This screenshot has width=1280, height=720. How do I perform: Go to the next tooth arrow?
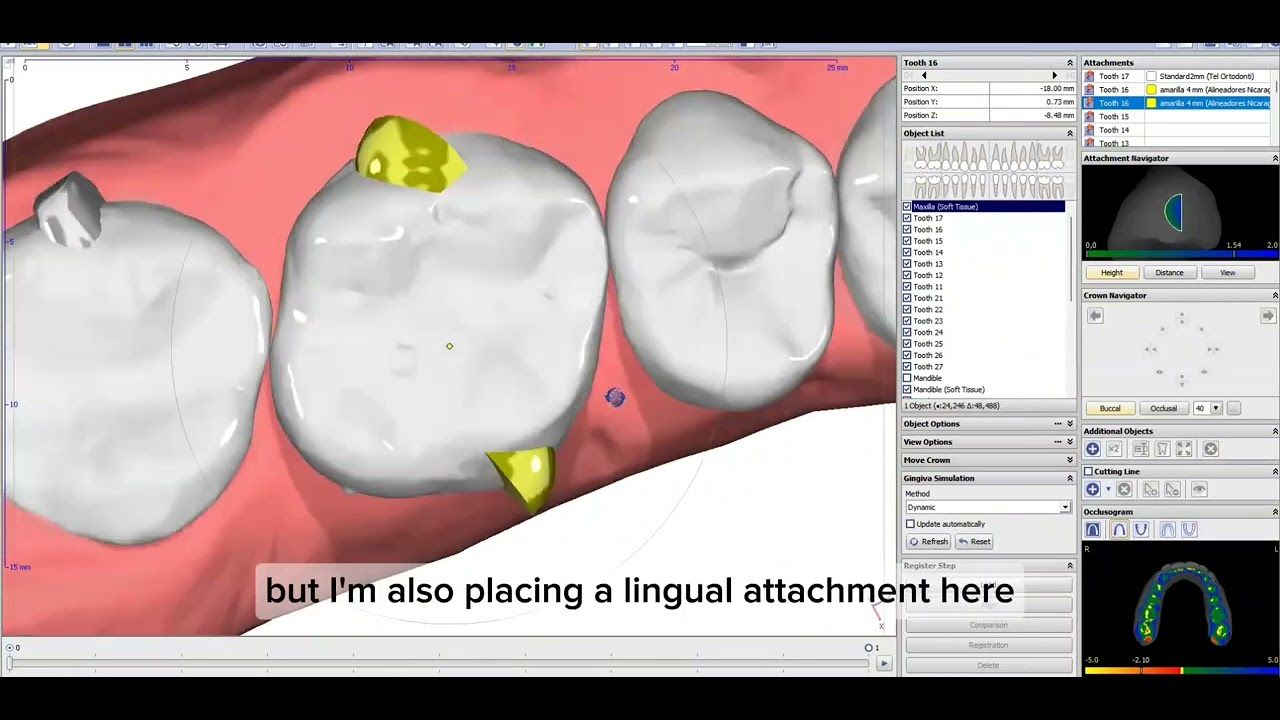(x=1054, y=76)
